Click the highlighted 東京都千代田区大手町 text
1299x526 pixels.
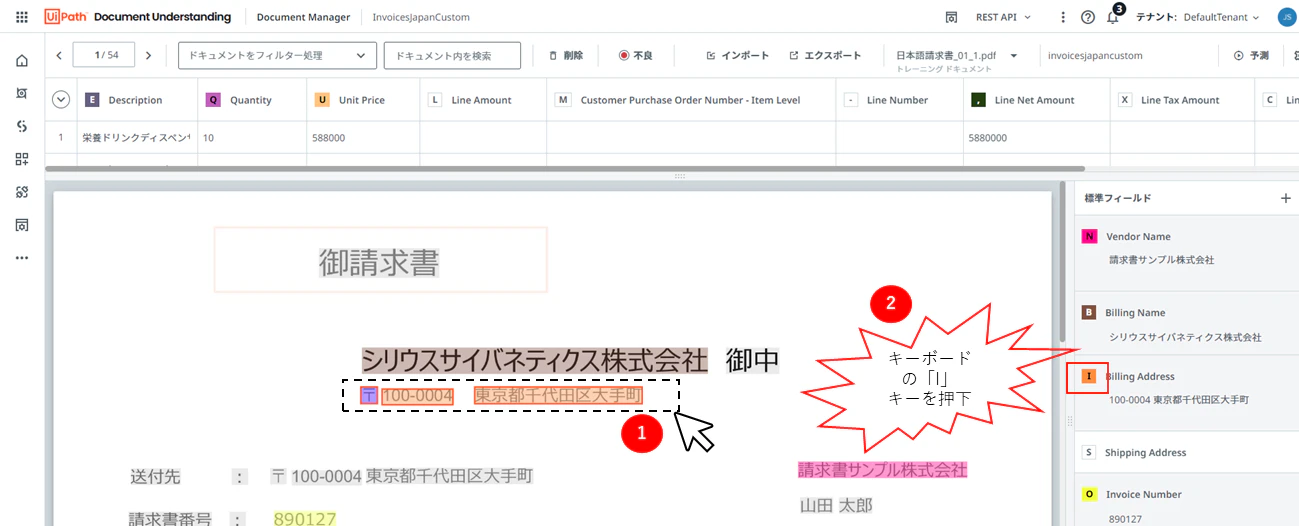[x=558, y=396]
